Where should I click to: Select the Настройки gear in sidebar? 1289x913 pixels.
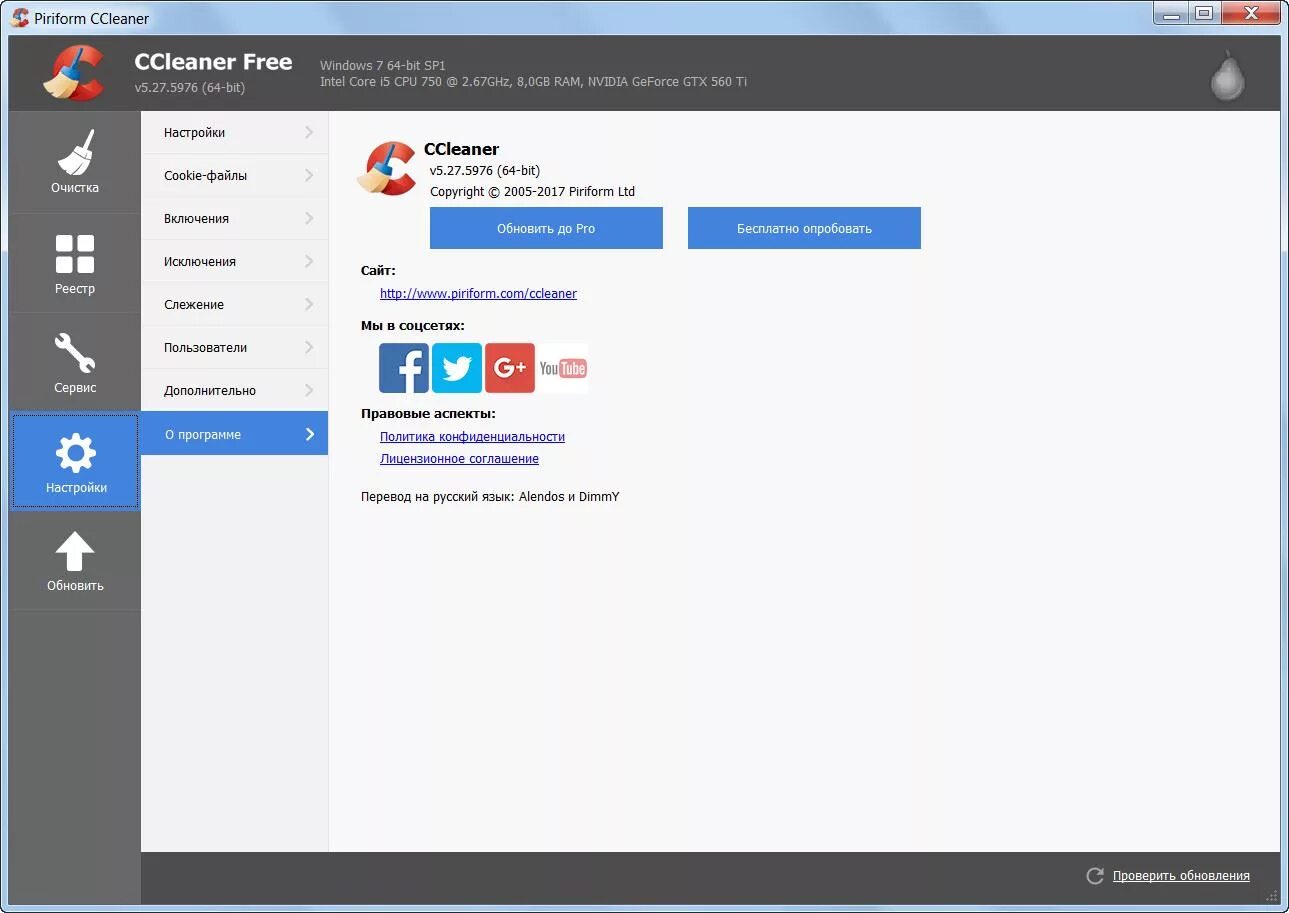[75, 462]
